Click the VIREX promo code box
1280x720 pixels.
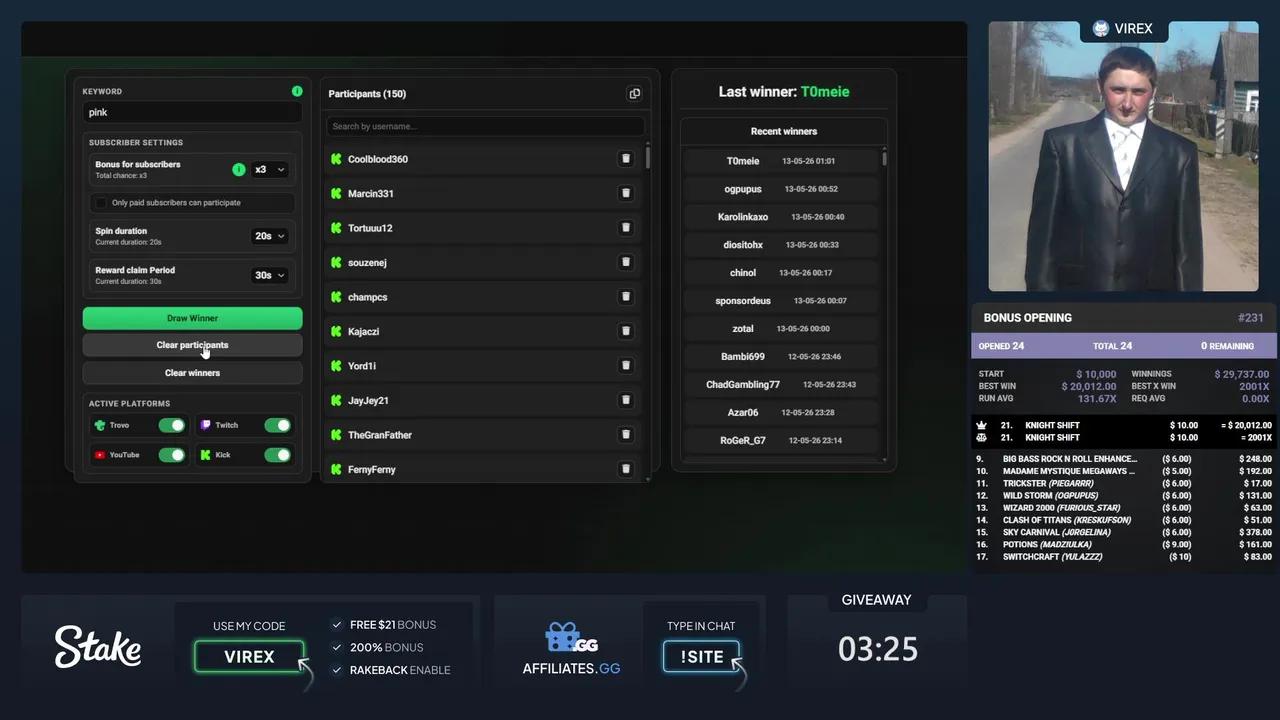click(x=249, y=657)
